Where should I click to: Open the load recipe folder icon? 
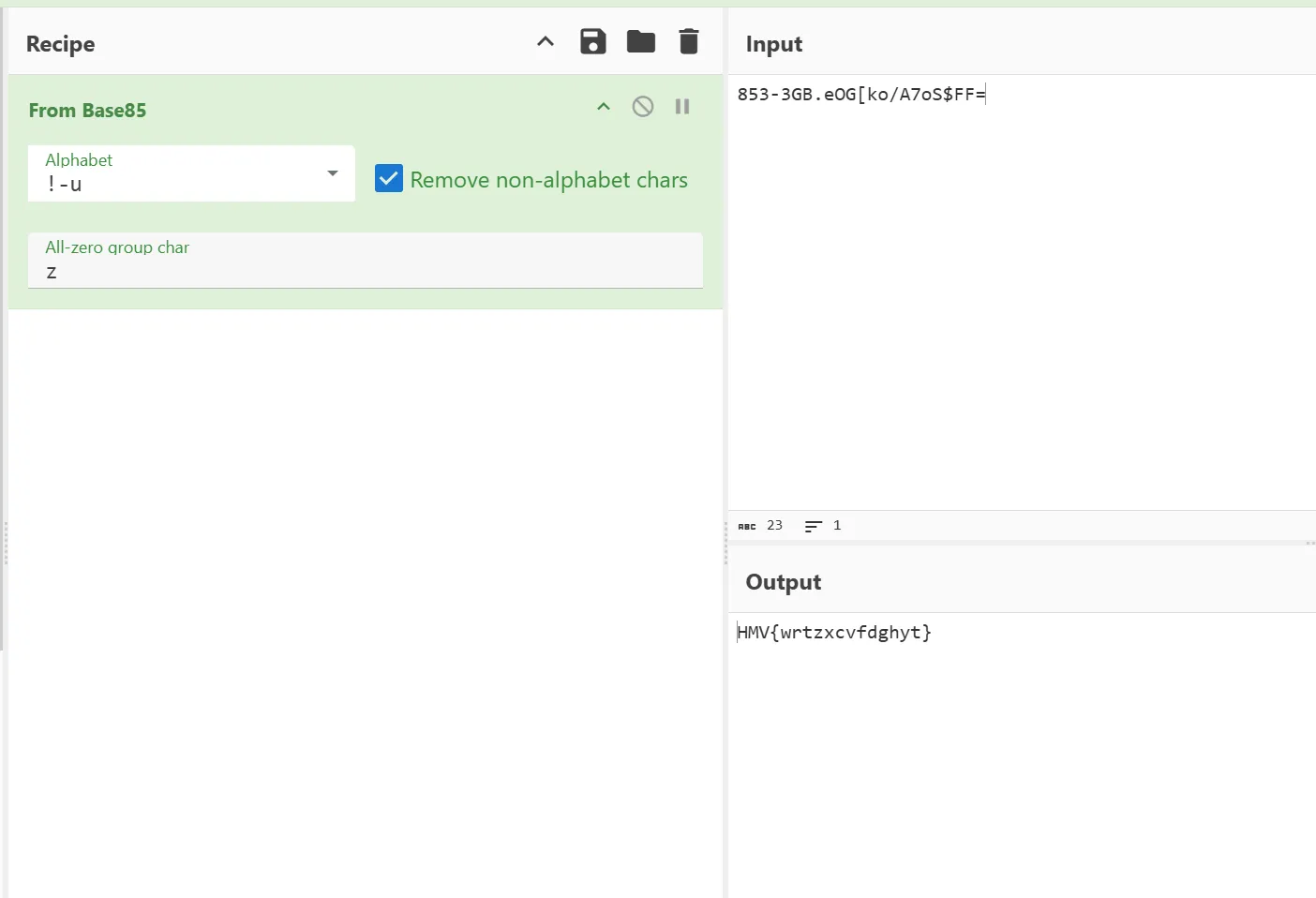click(641, 42)
